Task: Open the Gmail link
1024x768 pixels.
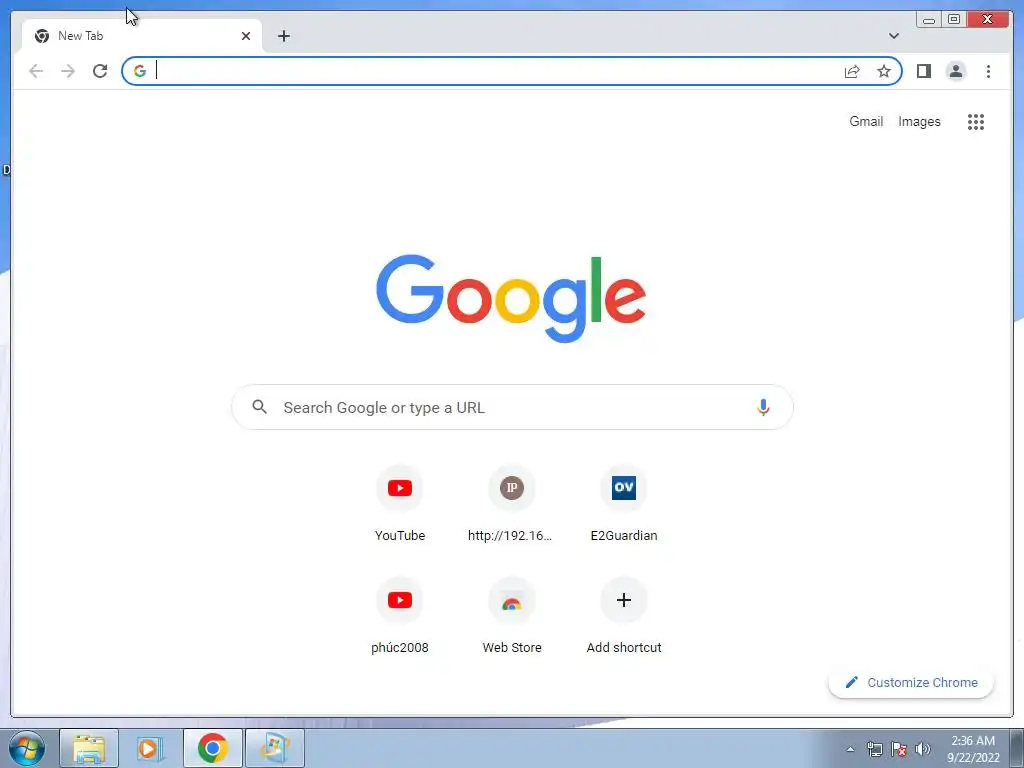Action: (866, 121)
